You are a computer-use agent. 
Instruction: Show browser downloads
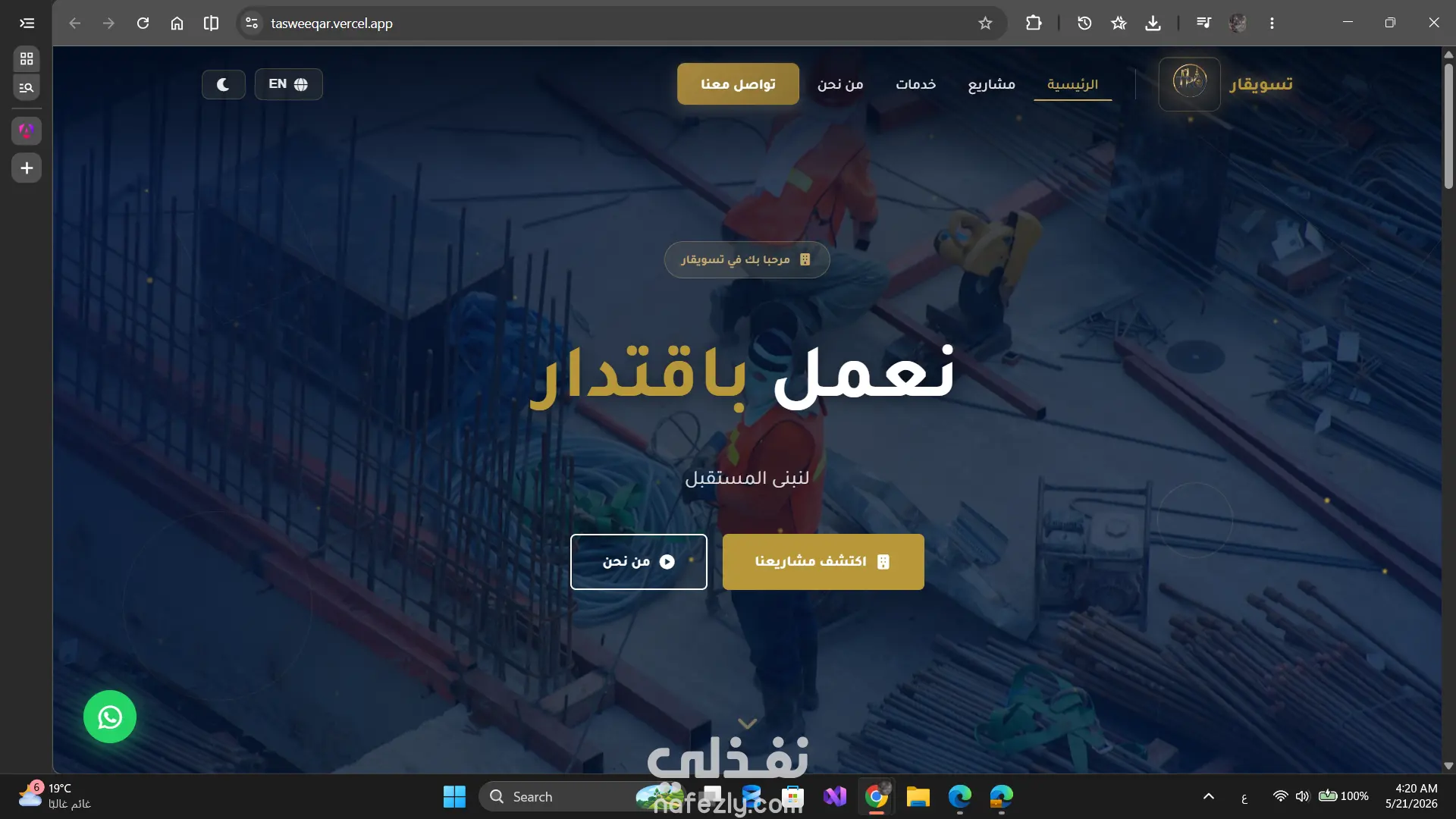[x=1153, y=23]
